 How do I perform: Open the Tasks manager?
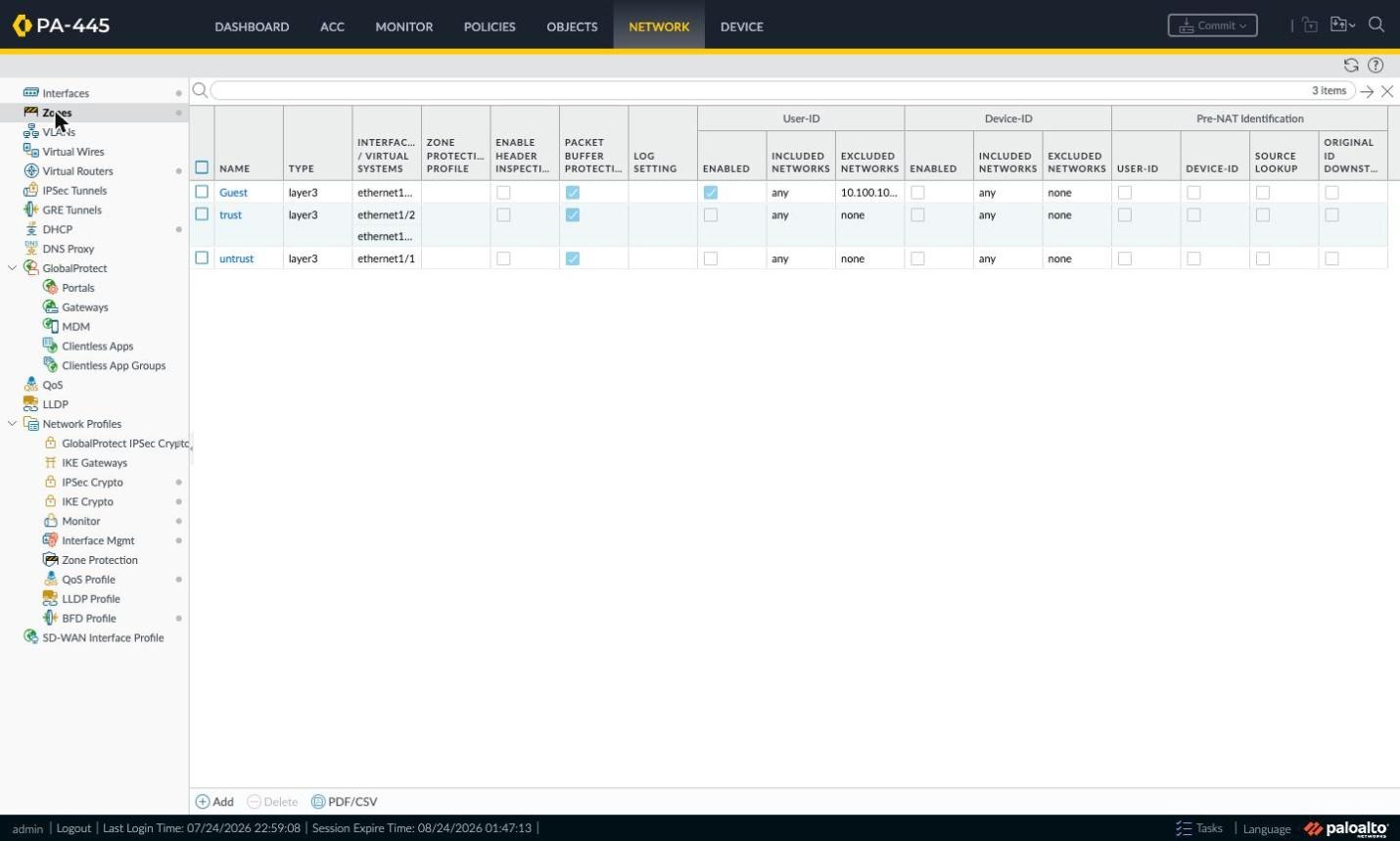click(1199, 828)
